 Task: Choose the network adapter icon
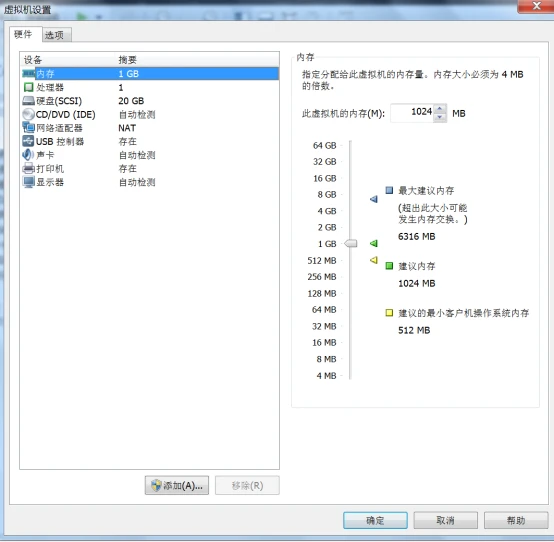click(28, 128)
